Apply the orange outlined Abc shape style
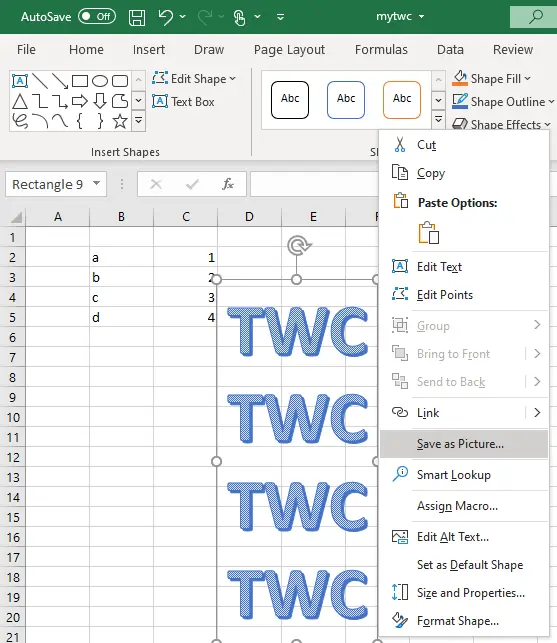 tap(402, 100)
